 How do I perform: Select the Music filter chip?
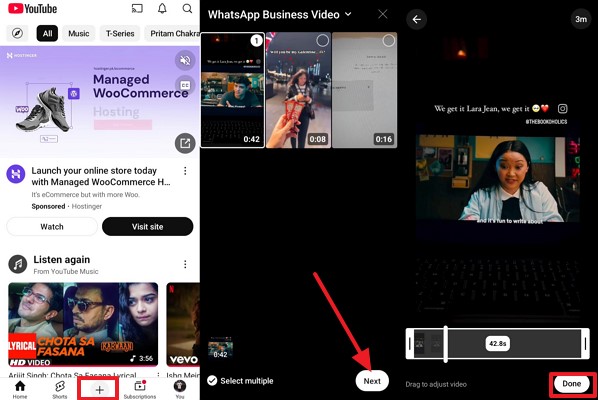click(x=79, y=34)
